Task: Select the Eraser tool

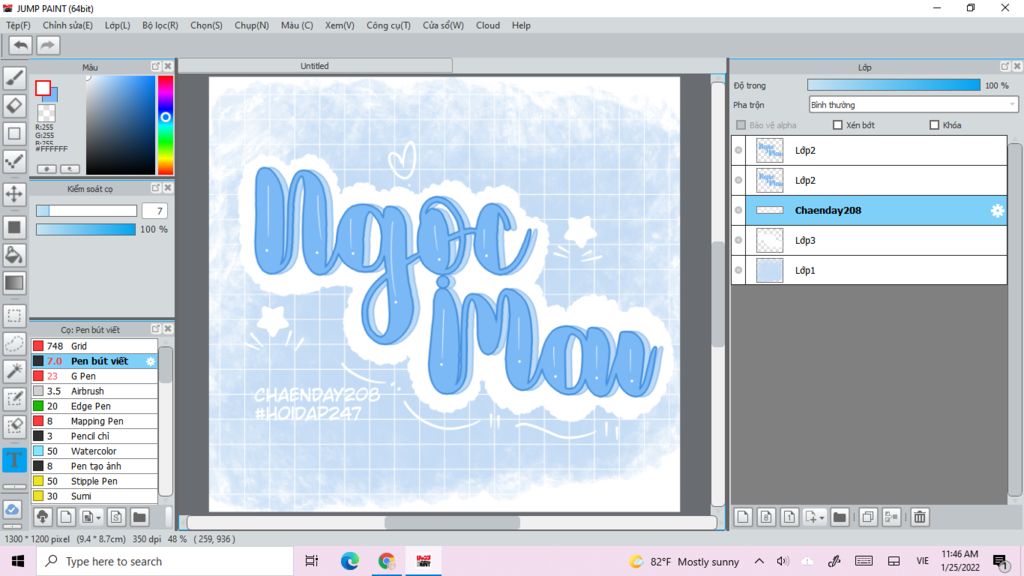Action: 14,106
